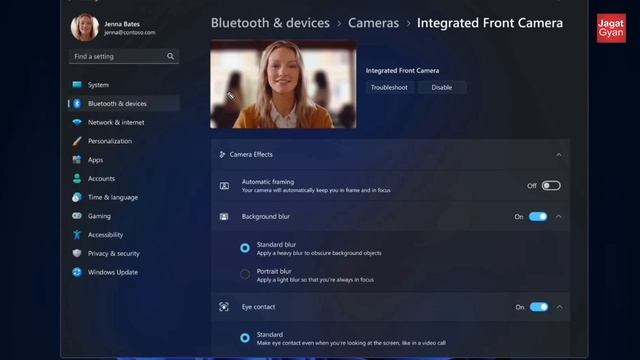The image size is (640, 360).
Task: Click the Camera Effects heading text
Action: tap(251, 154)
